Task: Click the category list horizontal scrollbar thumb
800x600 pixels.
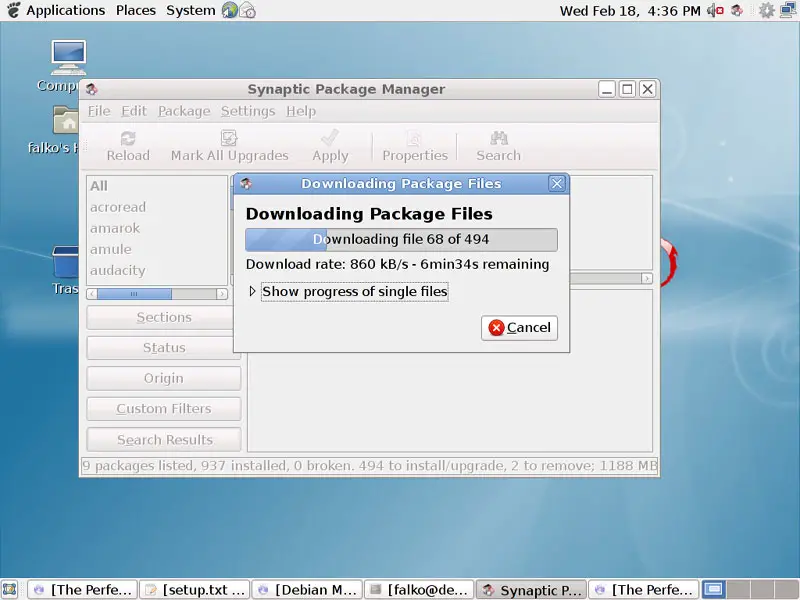Action: pyautogui.click(x=134, y=294)
